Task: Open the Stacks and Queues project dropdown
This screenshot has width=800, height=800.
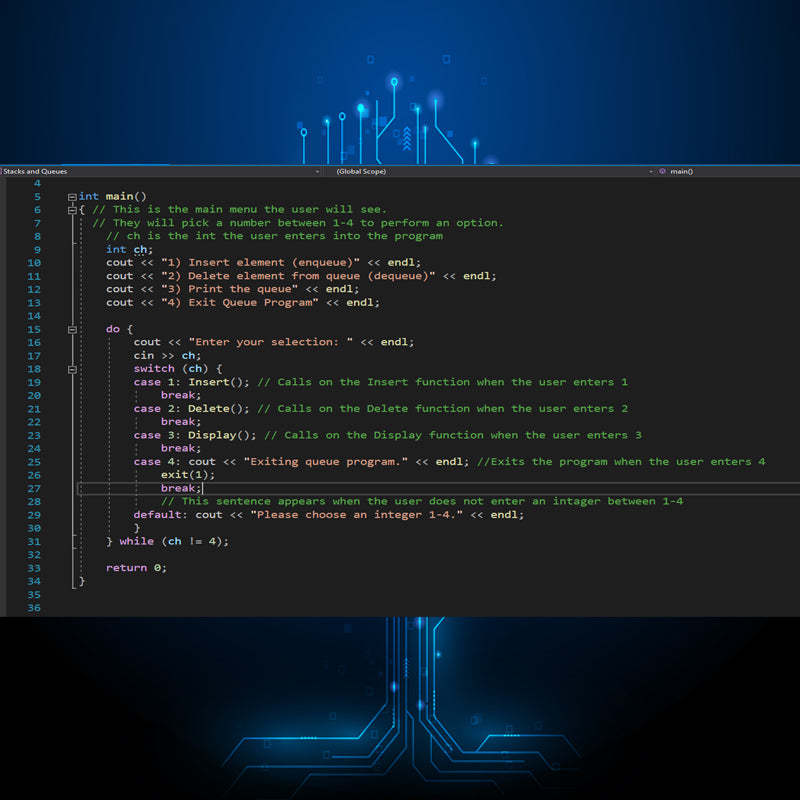Action: click(160, 171)
